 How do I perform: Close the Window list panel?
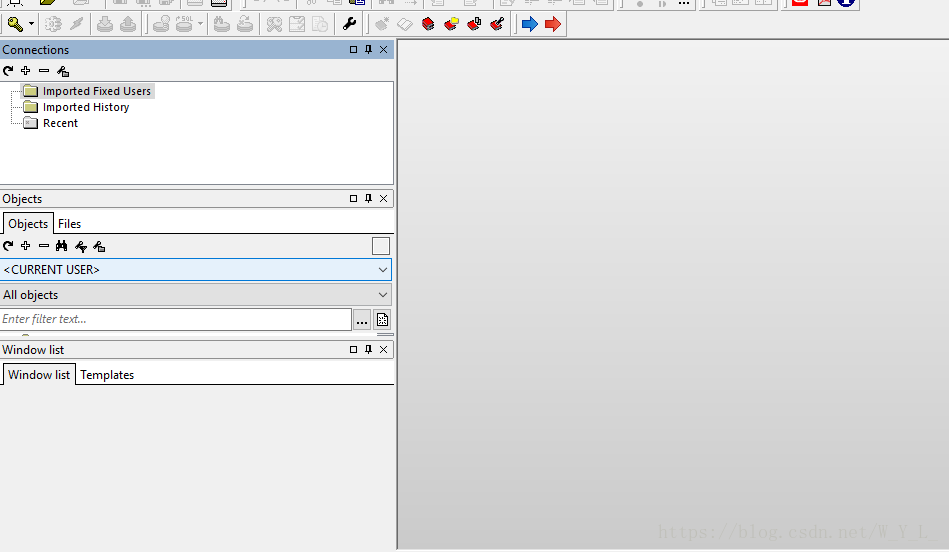click(384, 349)
